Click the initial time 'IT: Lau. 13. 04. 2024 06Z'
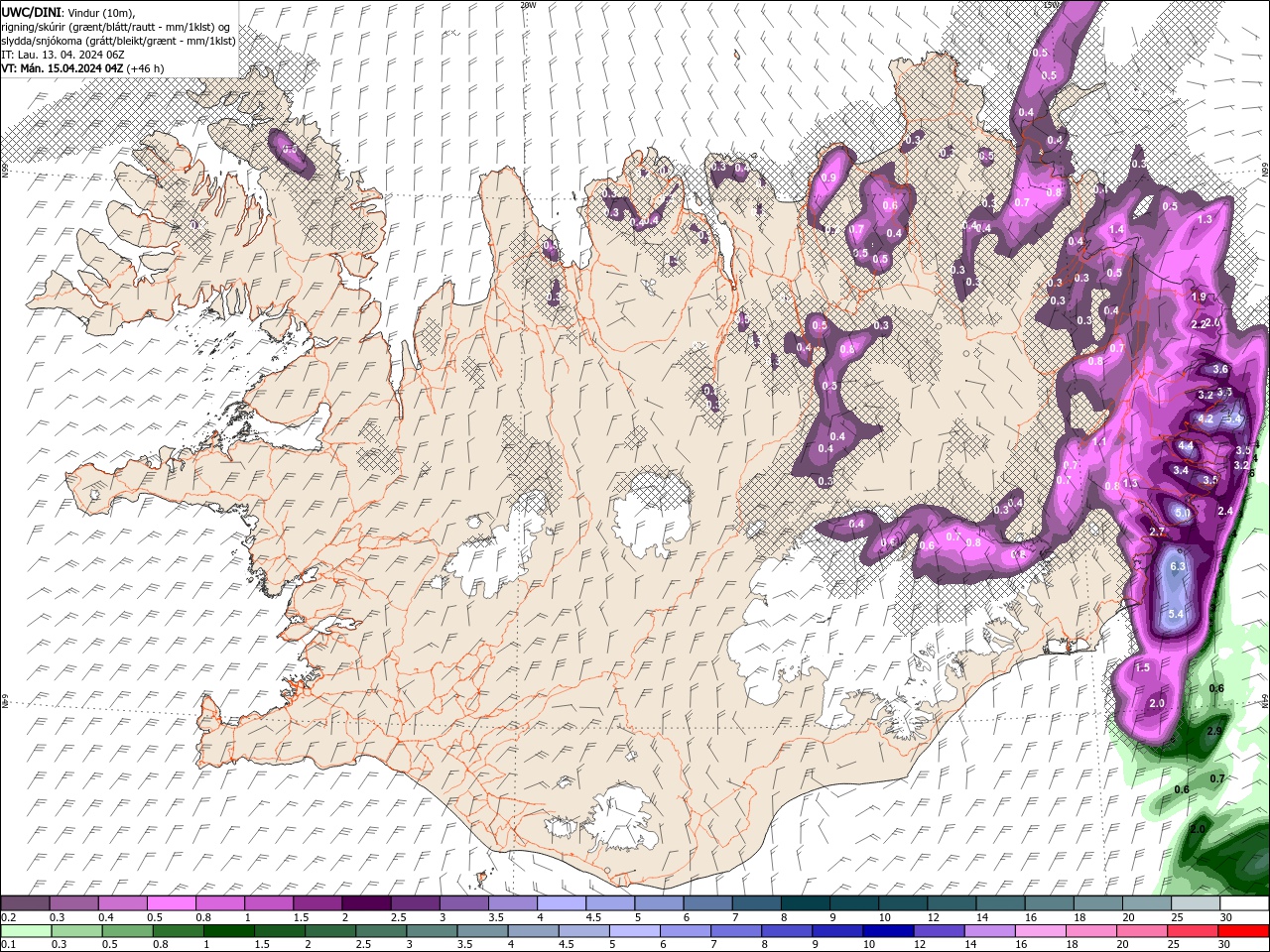Viewport: 1270px width, 952px height. pyautogui.click(x=63, y=55)
